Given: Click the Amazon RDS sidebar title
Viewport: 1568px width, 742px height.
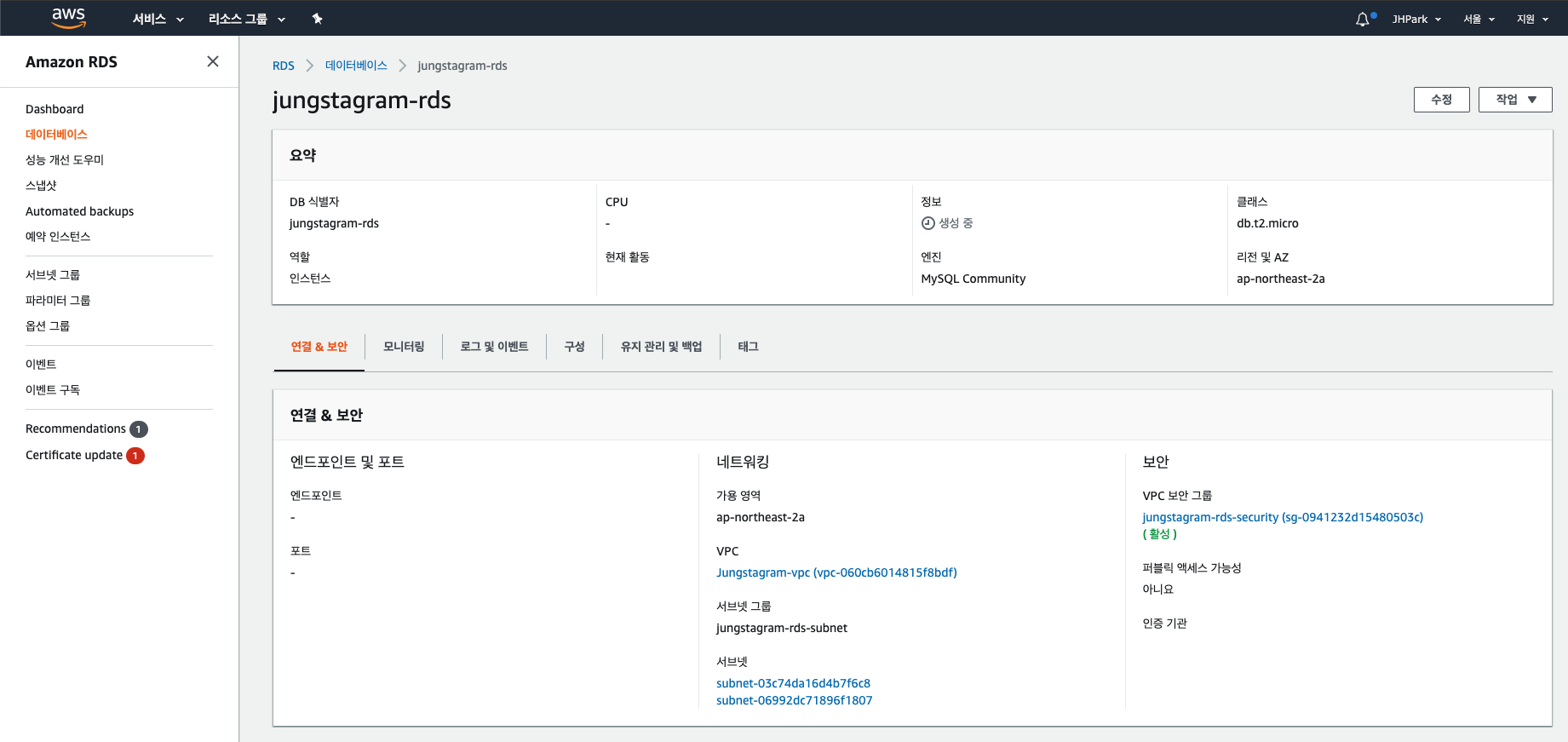Looking at the screenshot, I should pos(72,62).
